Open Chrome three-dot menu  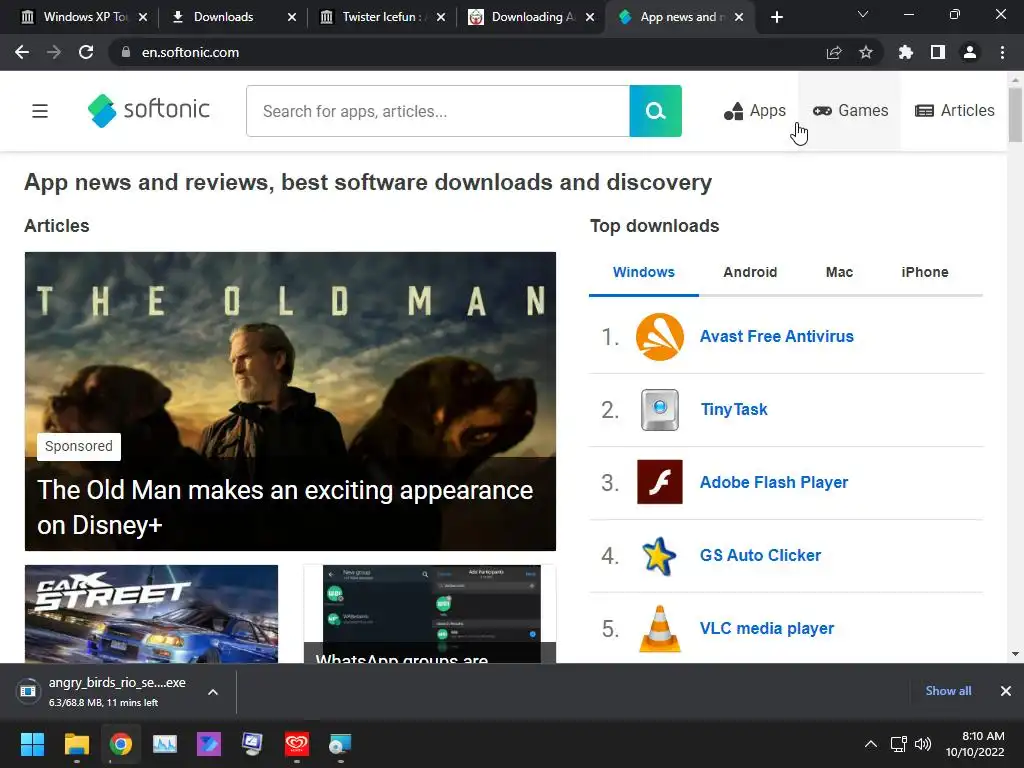coord(1002,52)
